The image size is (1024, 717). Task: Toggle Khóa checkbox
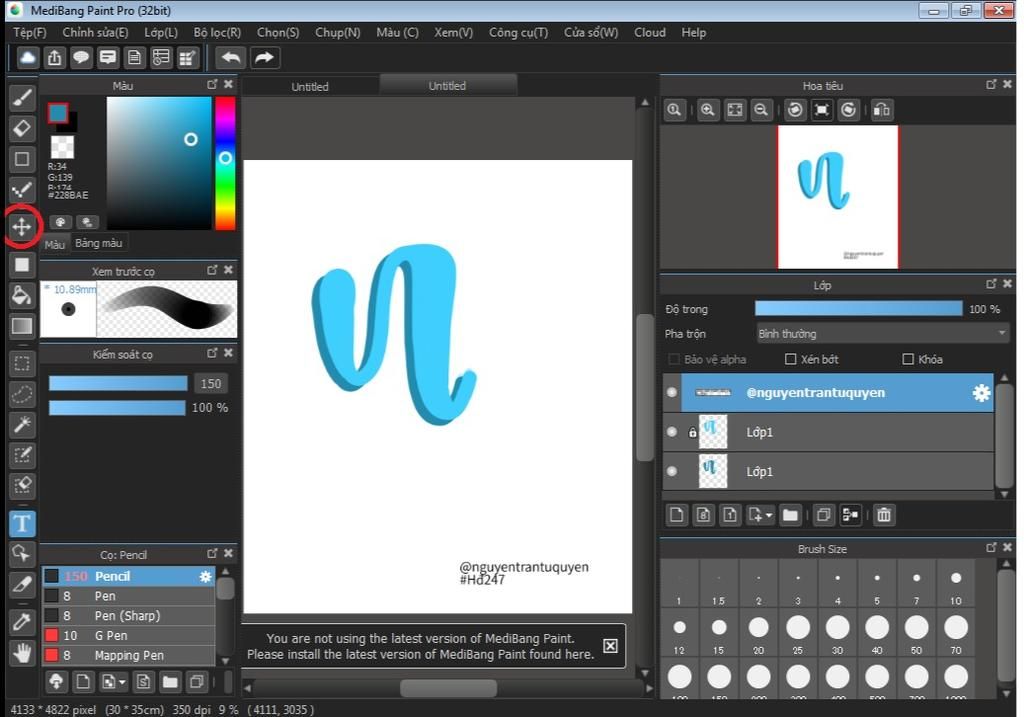(x=908, y=359)
